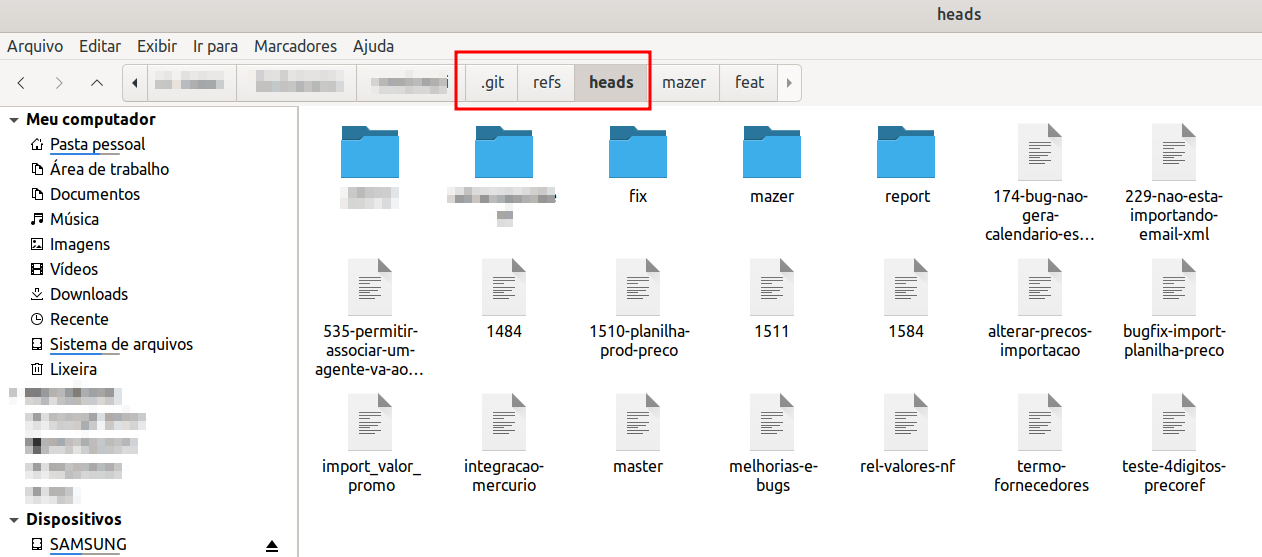Screen dimensions: 1262x557
Task: Eject the SAMSUNG device
Action: click(x=271, y=545)
